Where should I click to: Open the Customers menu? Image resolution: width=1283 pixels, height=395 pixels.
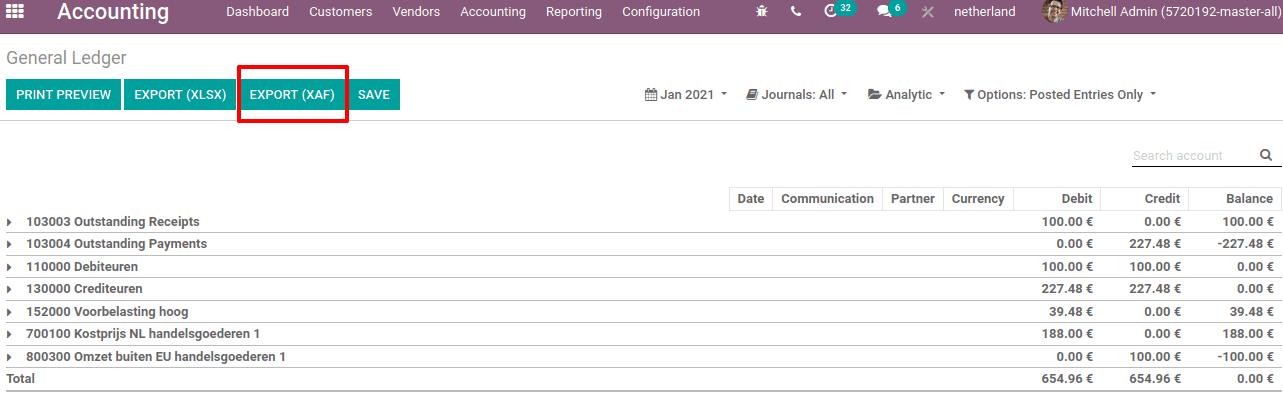point(340,12)
